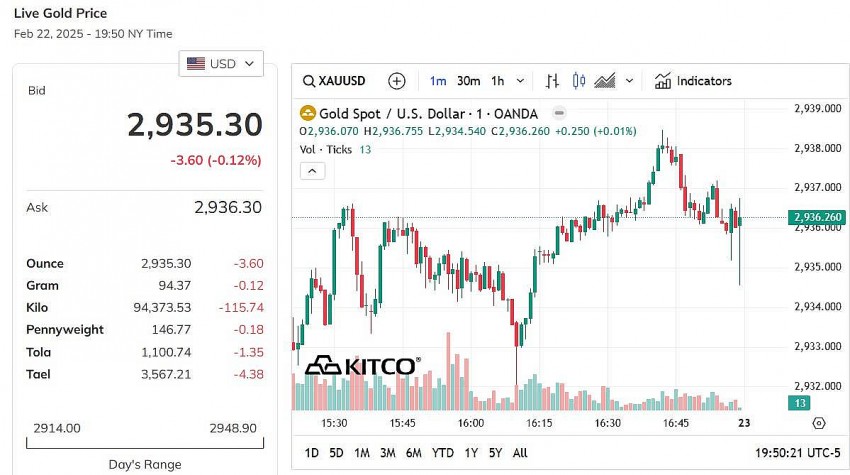Select the candlestick chart style icon
This screenshot has height=475, width=850.
click(x=578, y=81)
